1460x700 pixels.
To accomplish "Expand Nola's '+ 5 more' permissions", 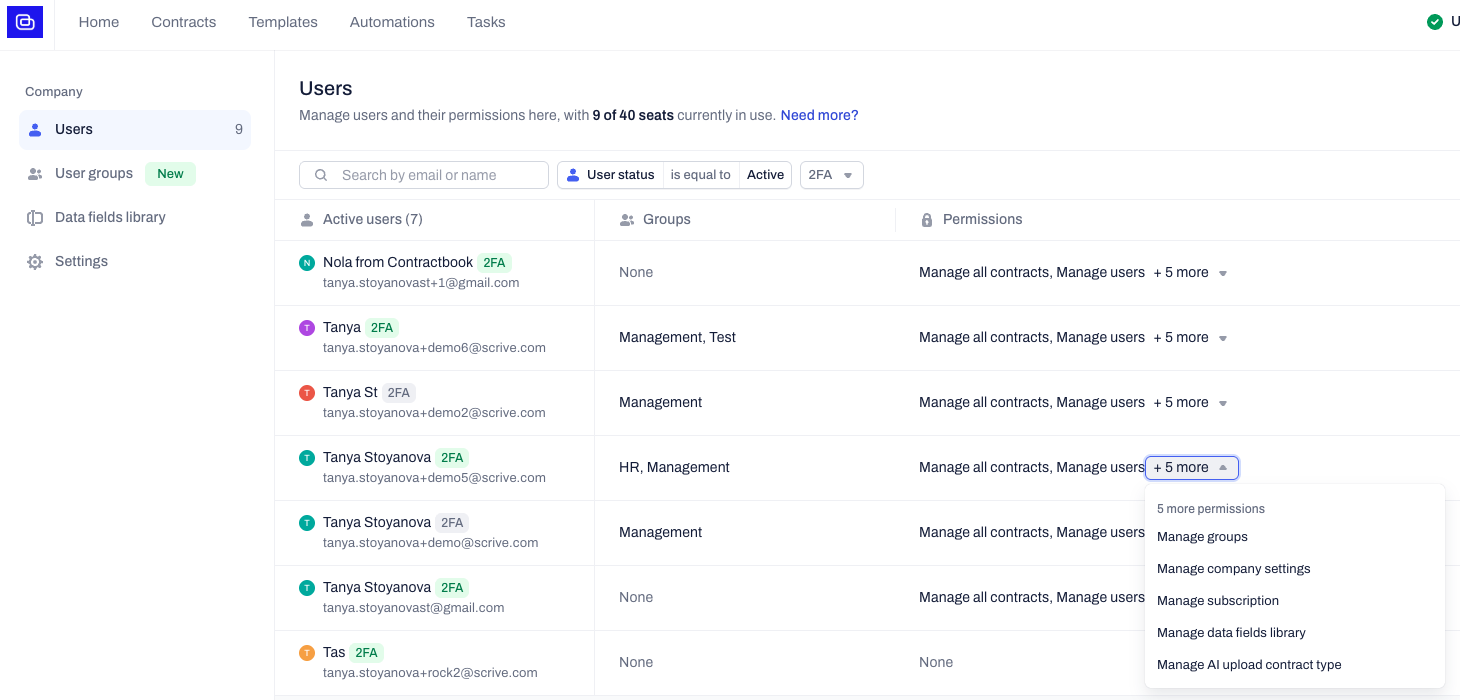I will click(x=1190, y=273).
